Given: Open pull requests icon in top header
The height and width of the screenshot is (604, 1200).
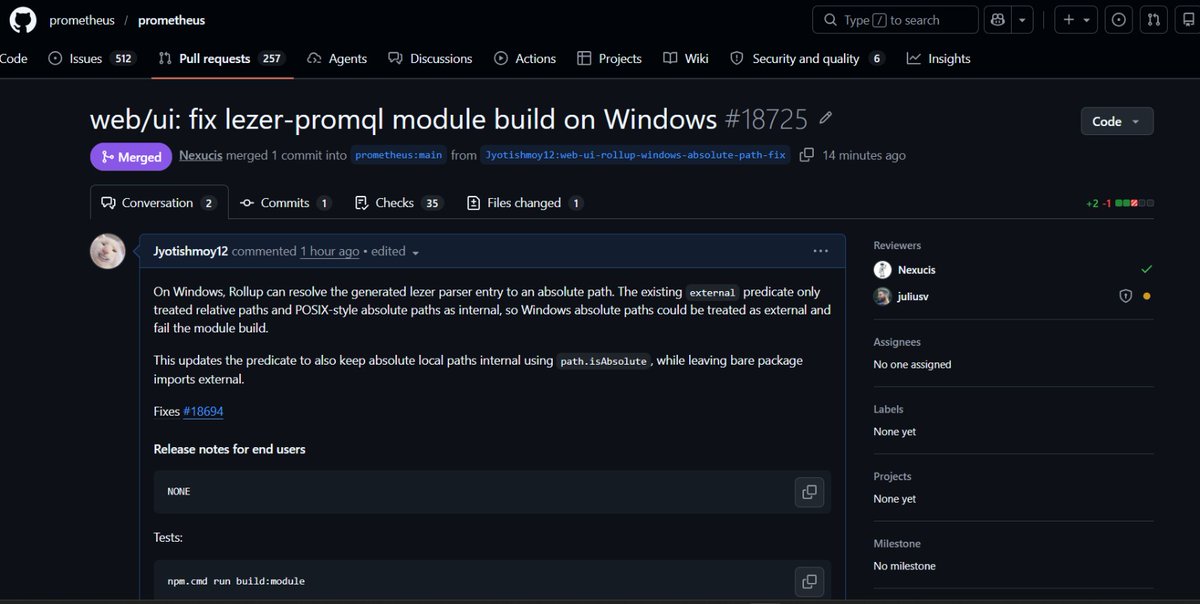Looking at the screenshot, I should pyautogui.click(x=1153, y=20).
